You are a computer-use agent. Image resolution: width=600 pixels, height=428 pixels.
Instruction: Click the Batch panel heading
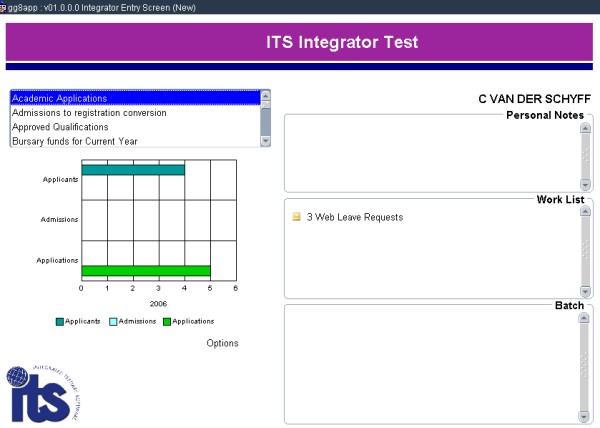[x=569, y=306]
